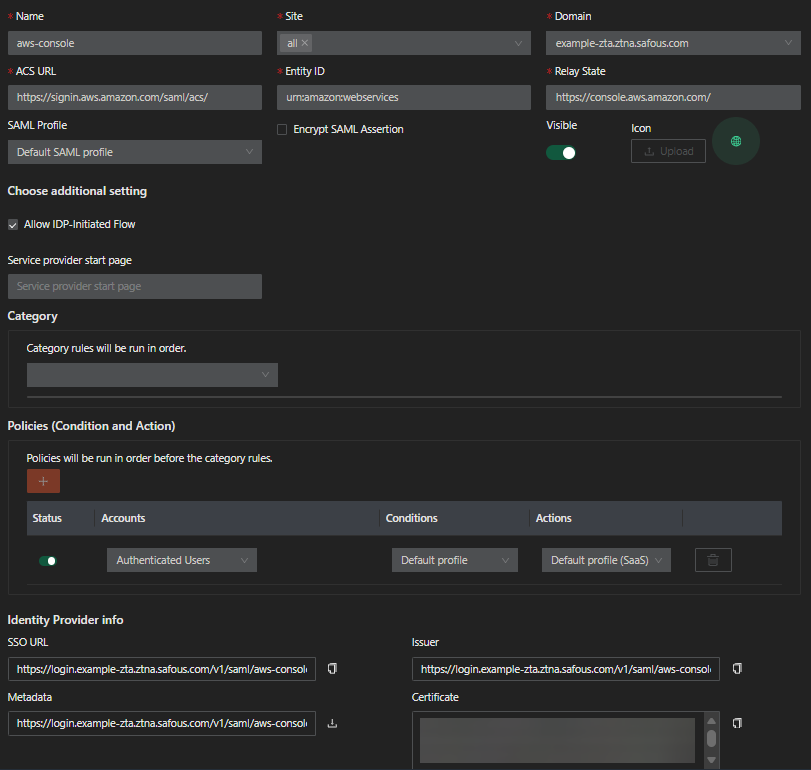Viewport: 811px width, 770px height.
Task: Click the Certificate box scrollbar
Action: (711, 738)
